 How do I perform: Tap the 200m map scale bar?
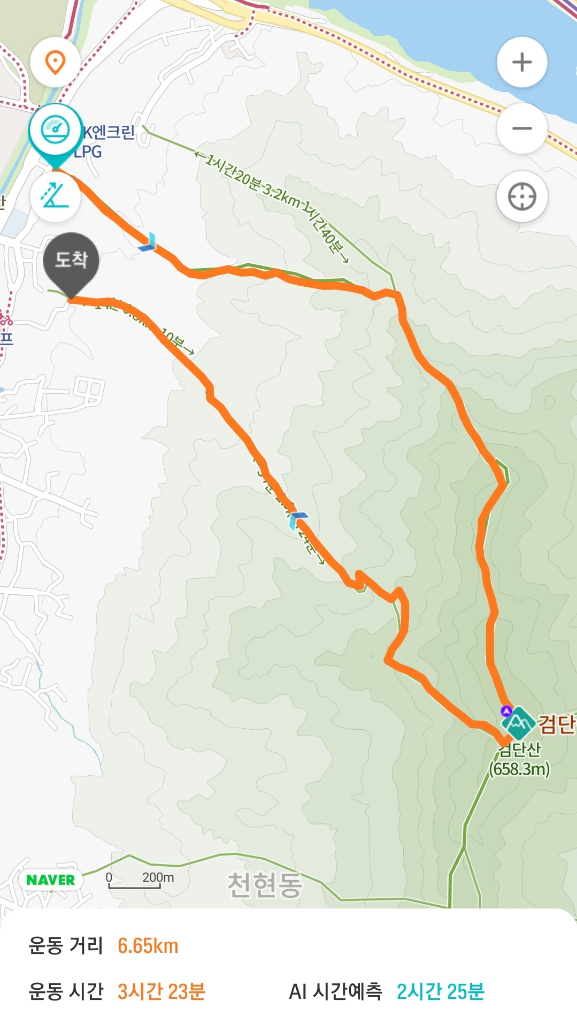pyautogui.click(x=141, y=880)
